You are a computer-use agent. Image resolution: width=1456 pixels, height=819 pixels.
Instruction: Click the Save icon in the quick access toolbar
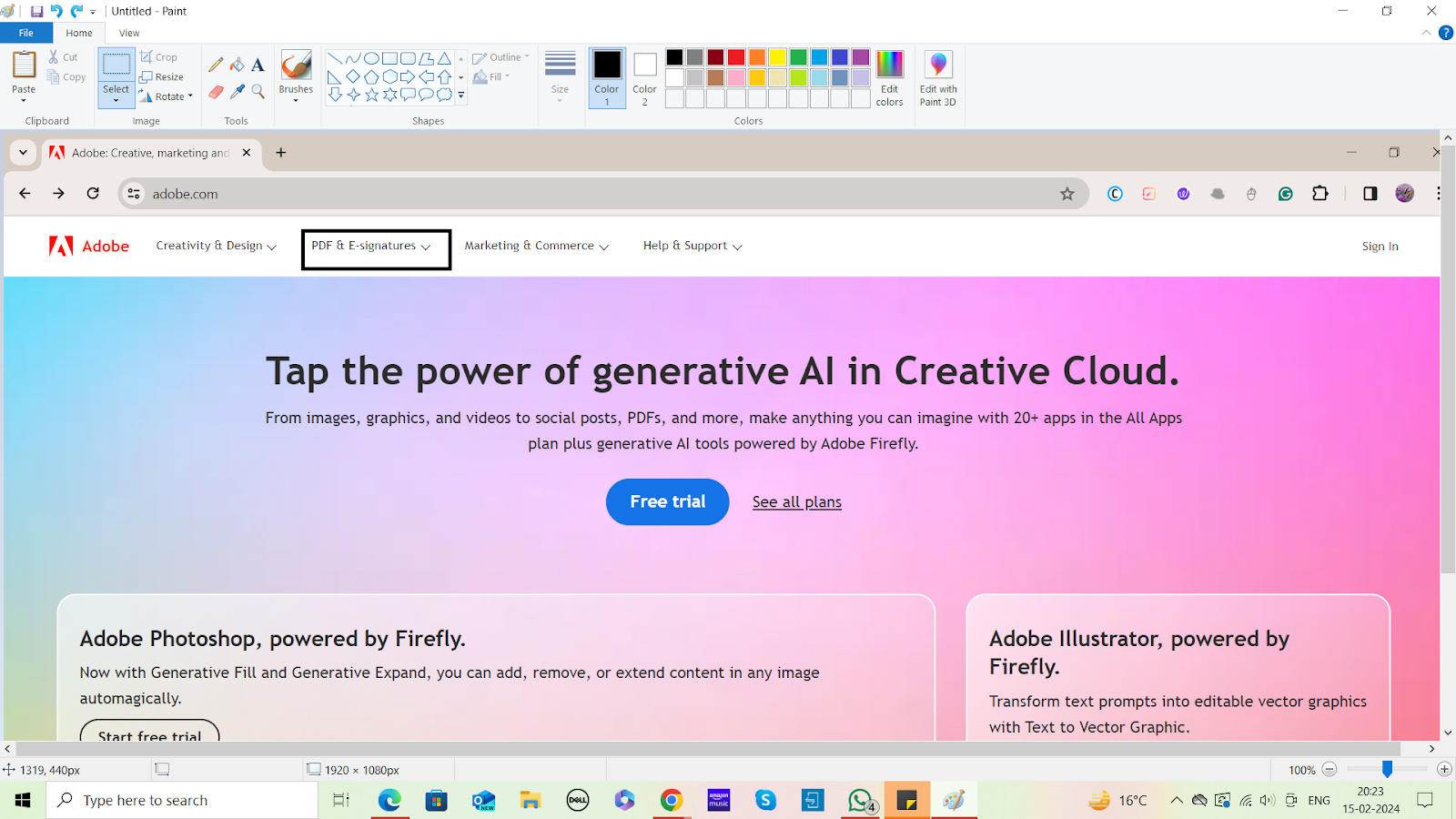36,12
